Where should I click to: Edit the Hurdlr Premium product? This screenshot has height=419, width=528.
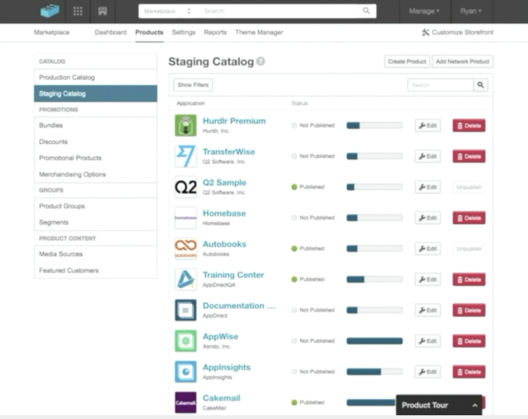tap(428, 126)
